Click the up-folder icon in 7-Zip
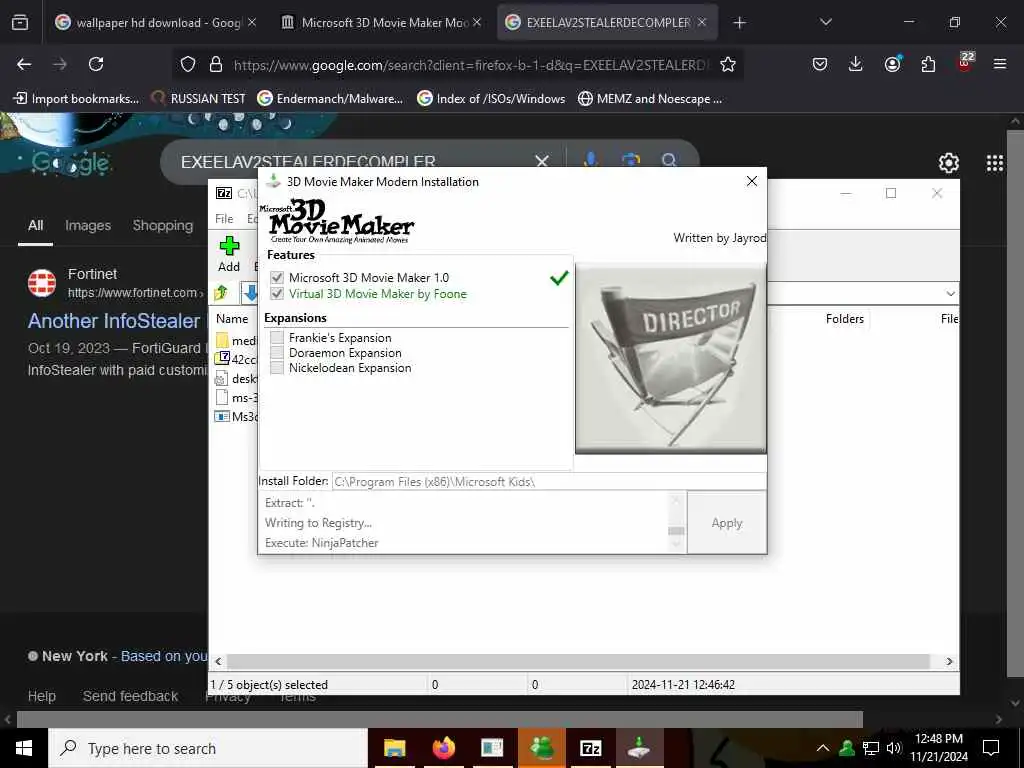Image resolution: width=1024 pixels, height=768 pixels. (221, 293)
